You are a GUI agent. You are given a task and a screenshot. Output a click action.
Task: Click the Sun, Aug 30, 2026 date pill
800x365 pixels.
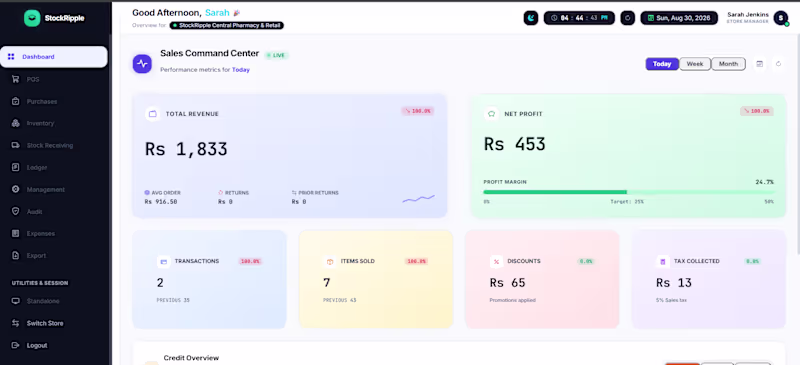point(679,18)
